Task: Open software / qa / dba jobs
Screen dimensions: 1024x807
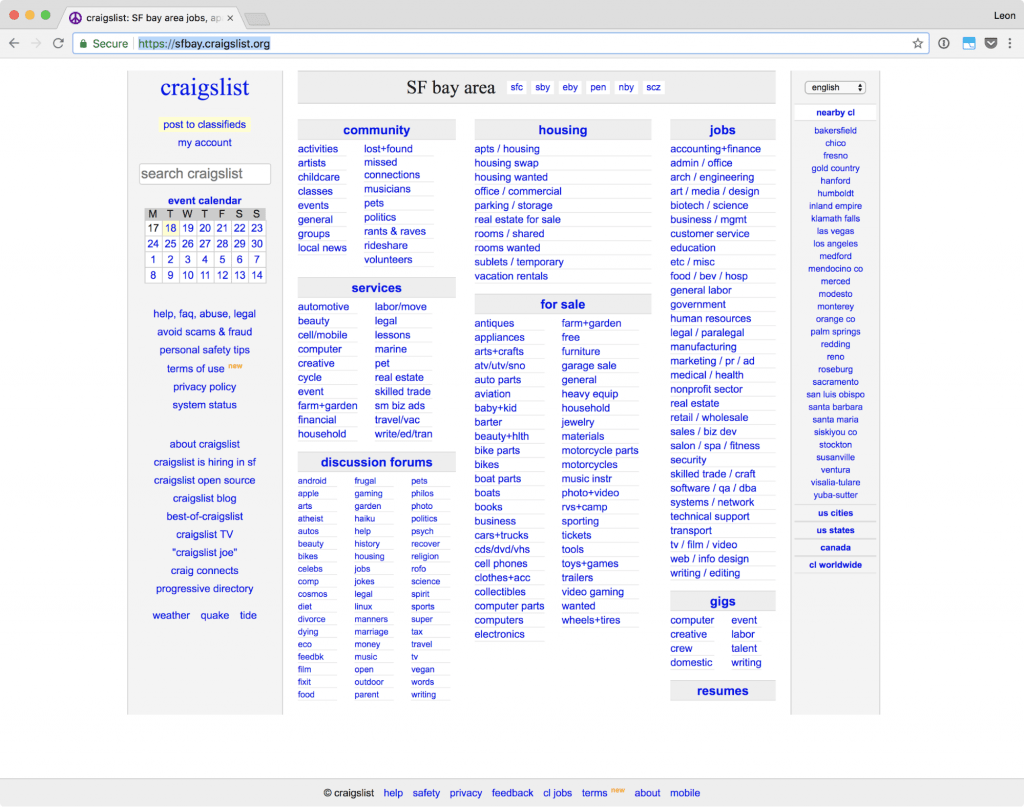Action: 713,488
